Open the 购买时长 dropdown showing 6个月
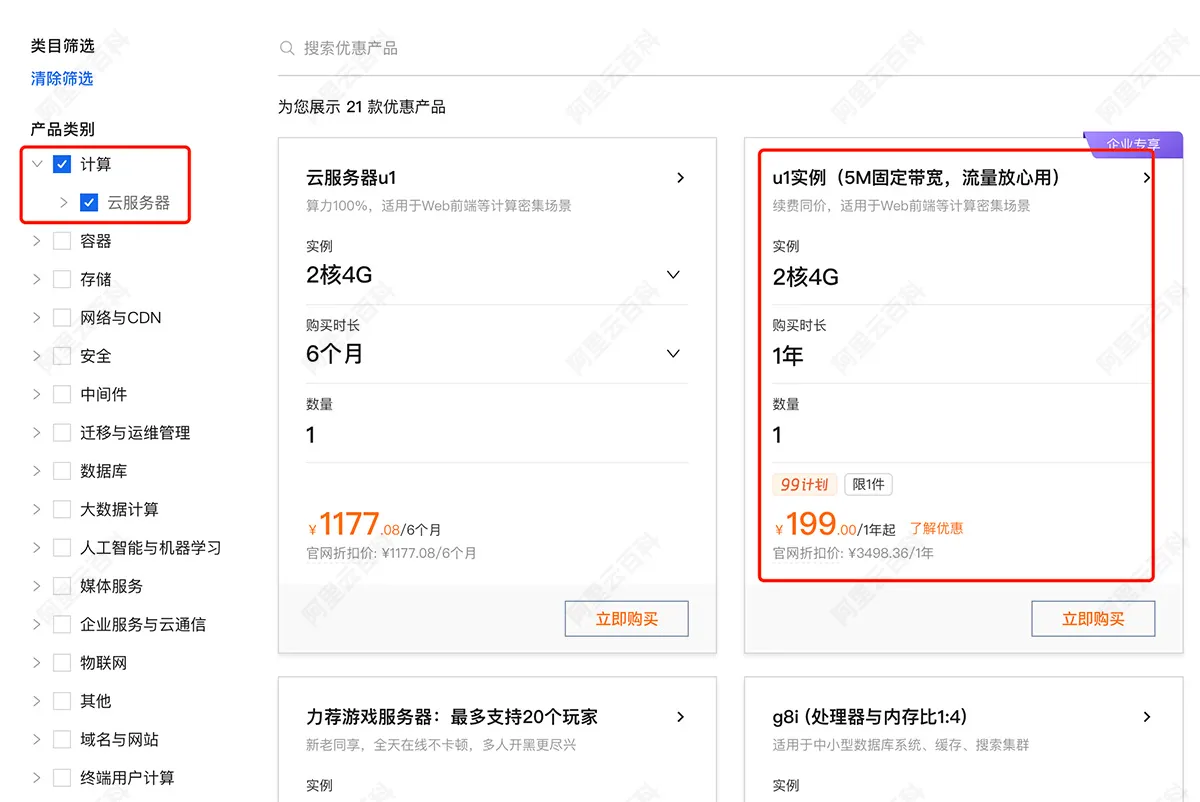 point(673,353)
